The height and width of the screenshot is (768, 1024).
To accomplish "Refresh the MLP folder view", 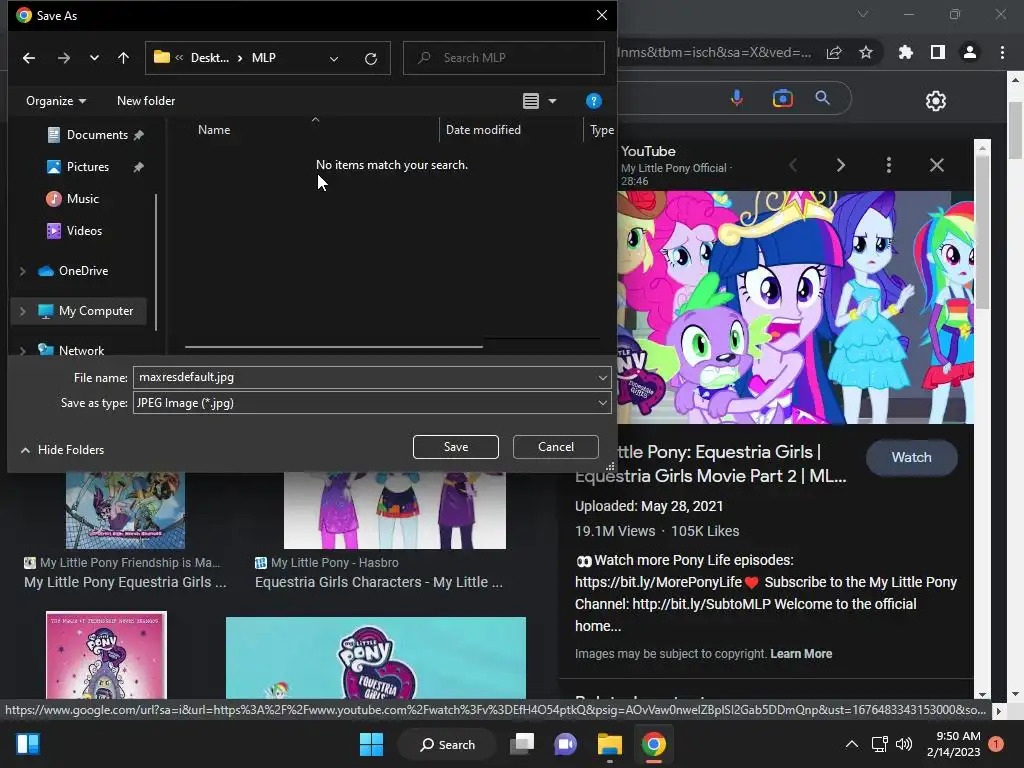I will (x=371, y=59).
